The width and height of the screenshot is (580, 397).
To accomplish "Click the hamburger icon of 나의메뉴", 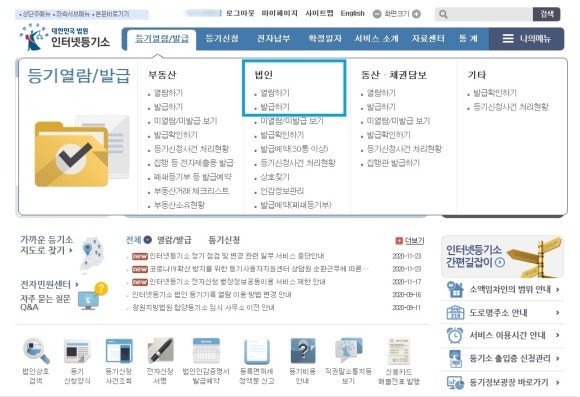I will click(508, 38).
